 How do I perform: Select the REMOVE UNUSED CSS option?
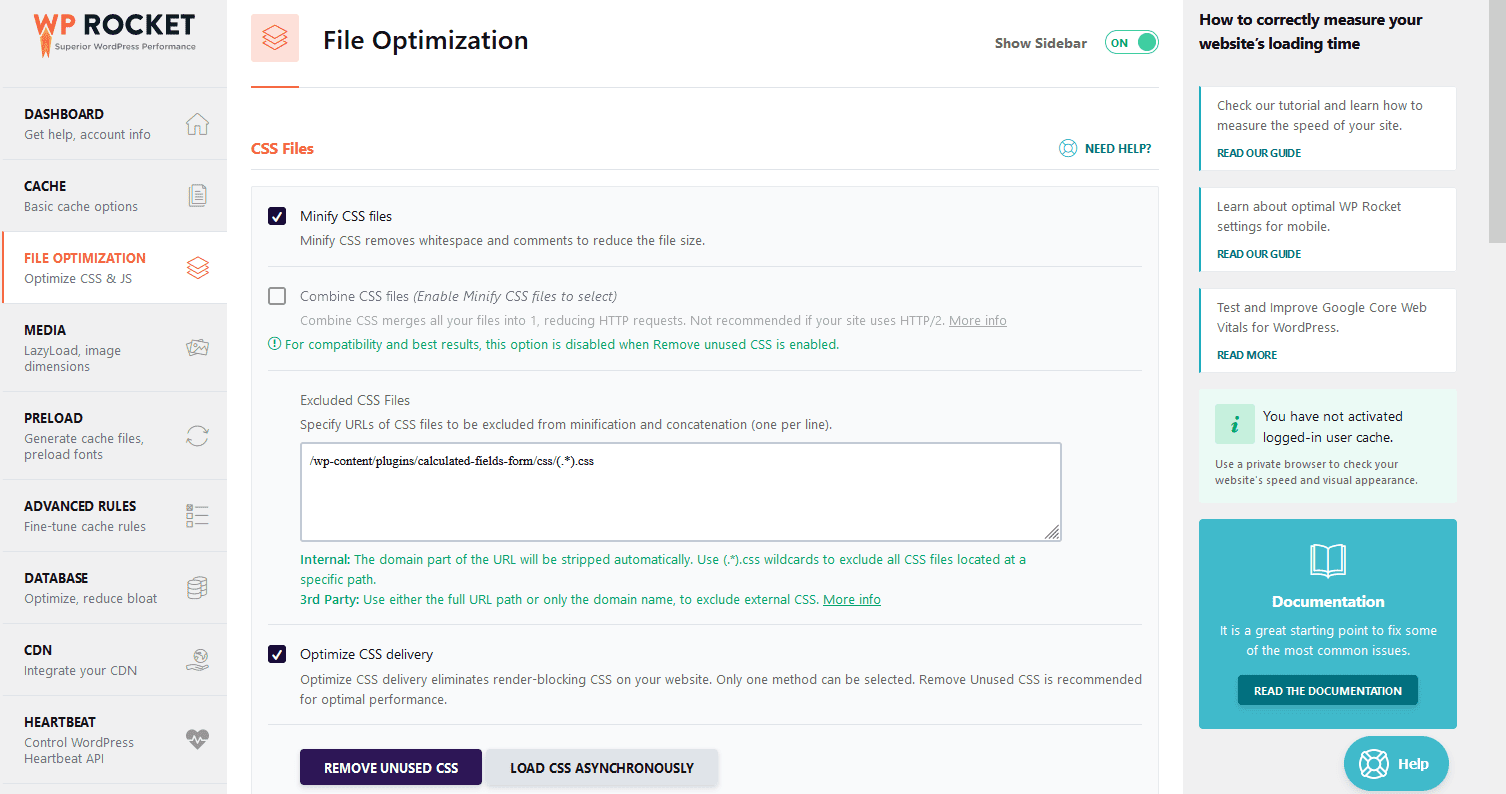point(390,767)
